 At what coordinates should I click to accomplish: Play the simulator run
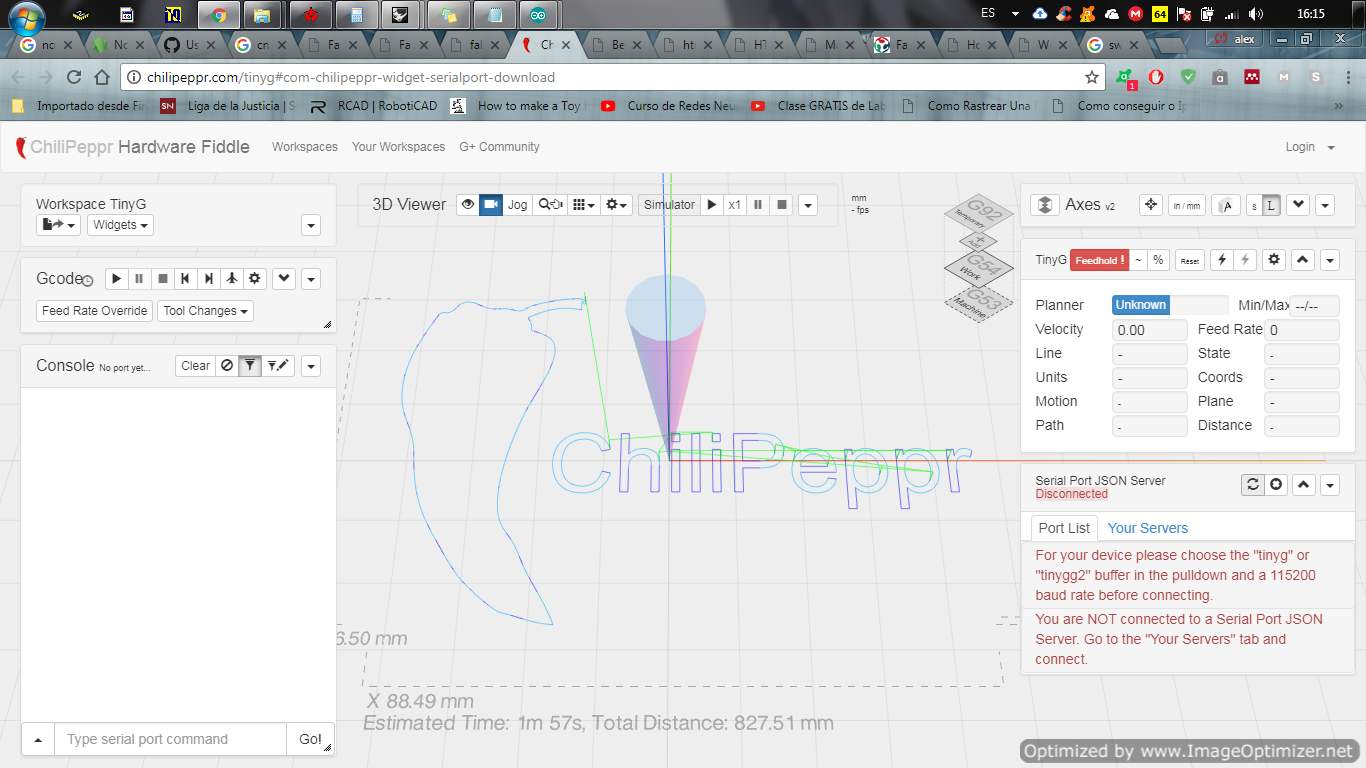tap(712, 205)
